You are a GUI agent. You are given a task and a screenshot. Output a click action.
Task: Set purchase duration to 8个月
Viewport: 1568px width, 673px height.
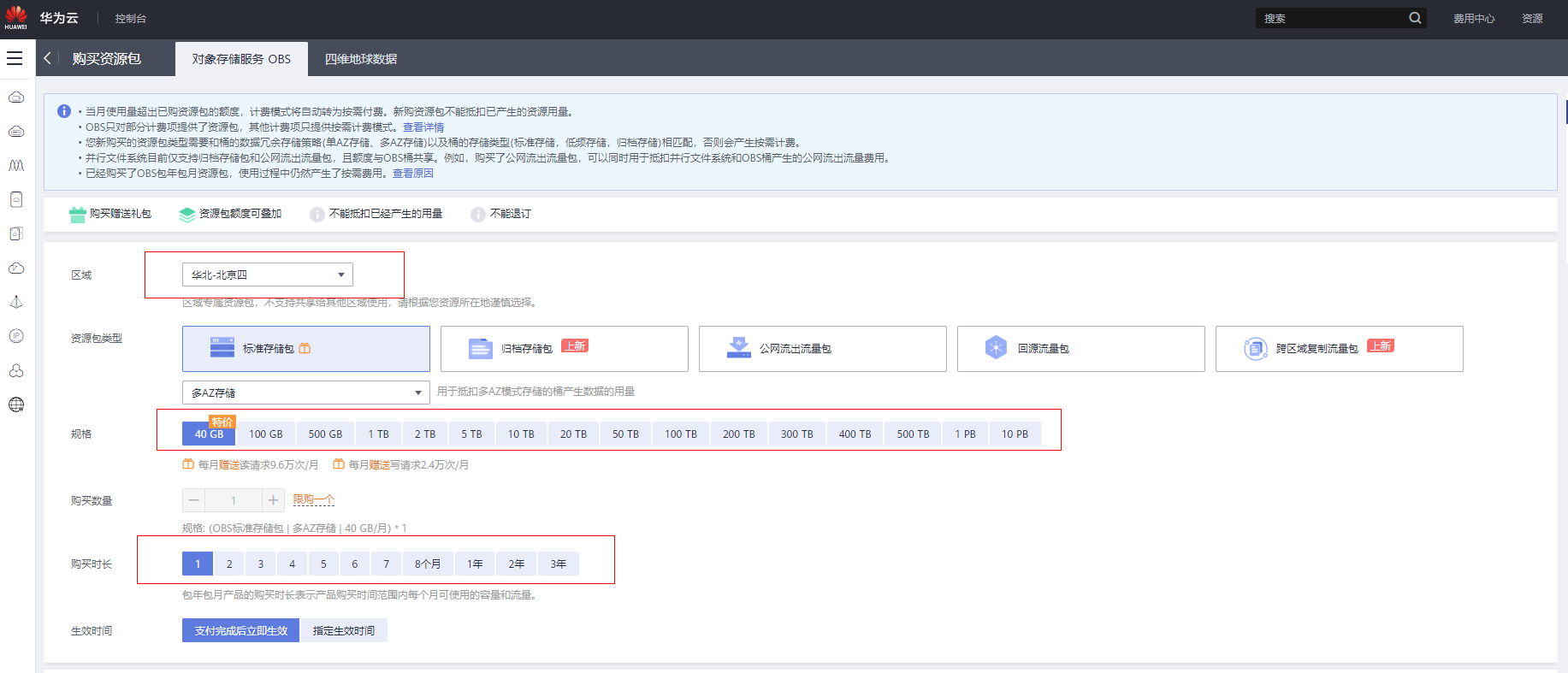428,564
